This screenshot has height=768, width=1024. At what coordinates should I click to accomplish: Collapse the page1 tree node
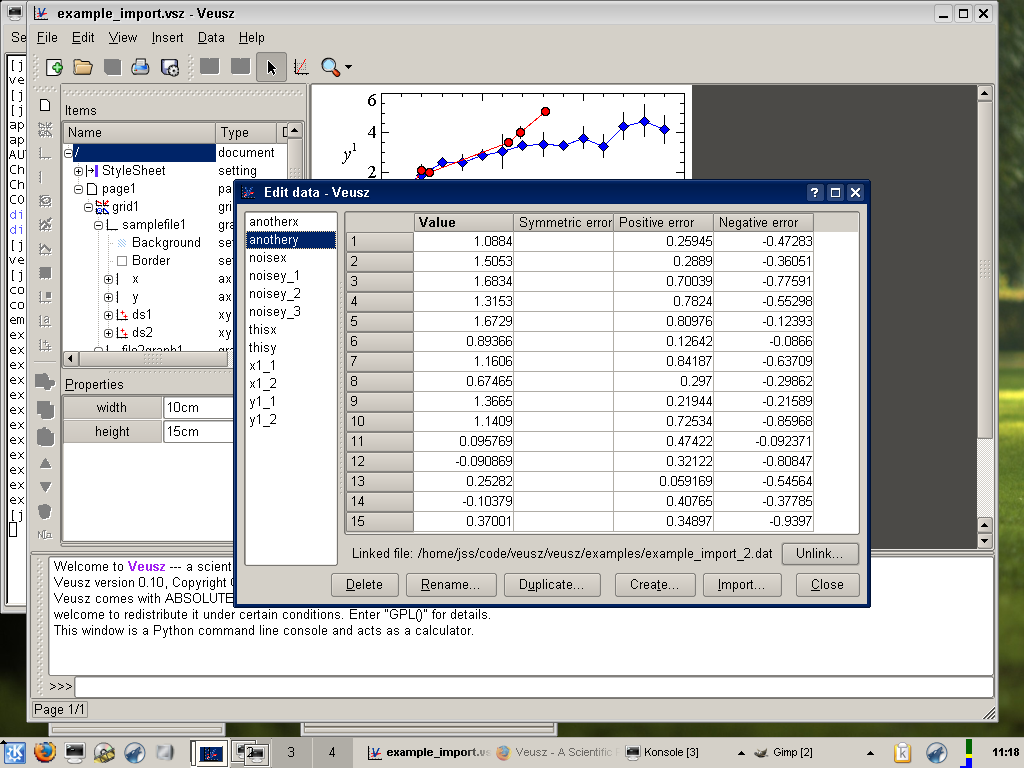(x=78, y=189)
